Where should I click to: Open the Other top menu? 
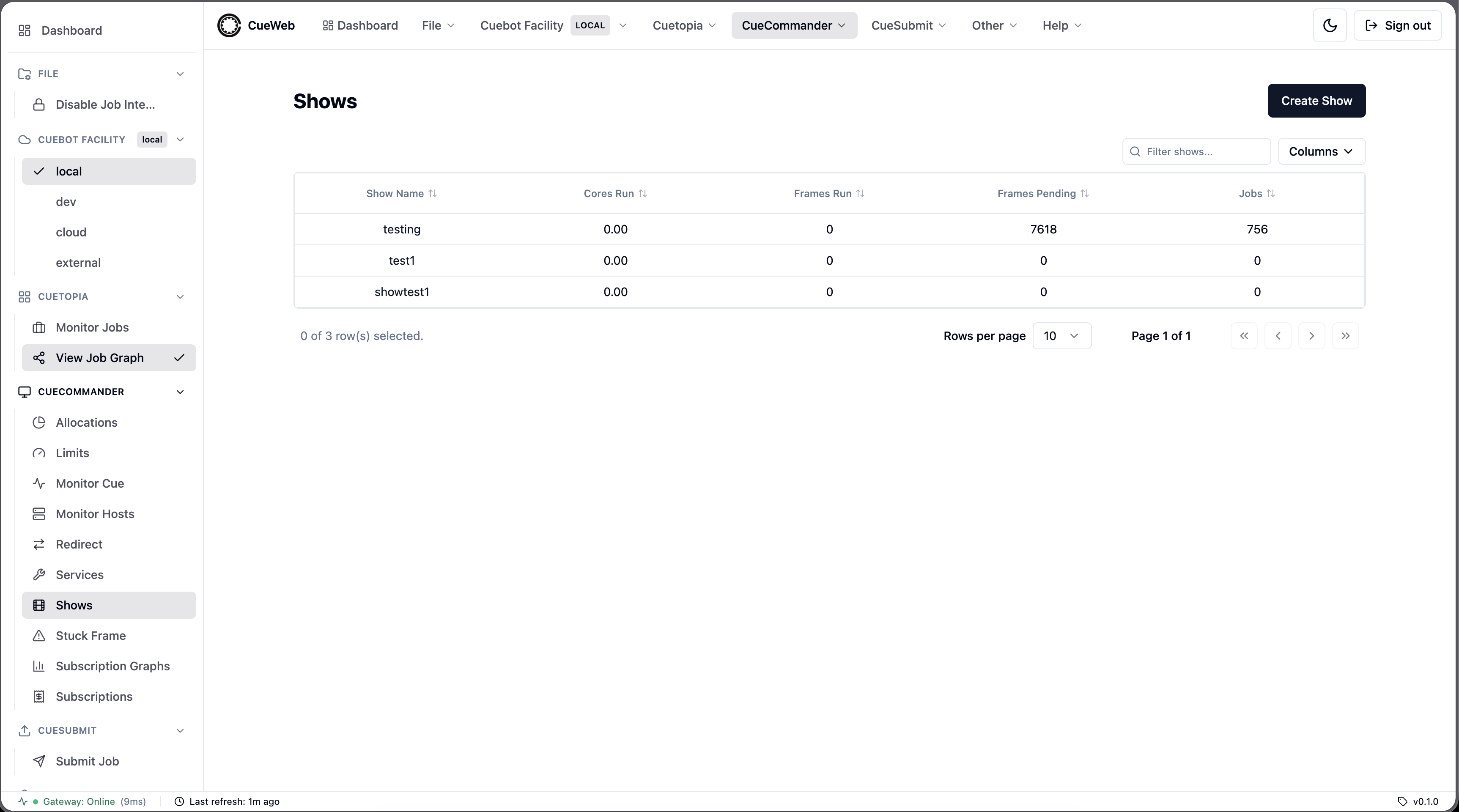(994, 25)
